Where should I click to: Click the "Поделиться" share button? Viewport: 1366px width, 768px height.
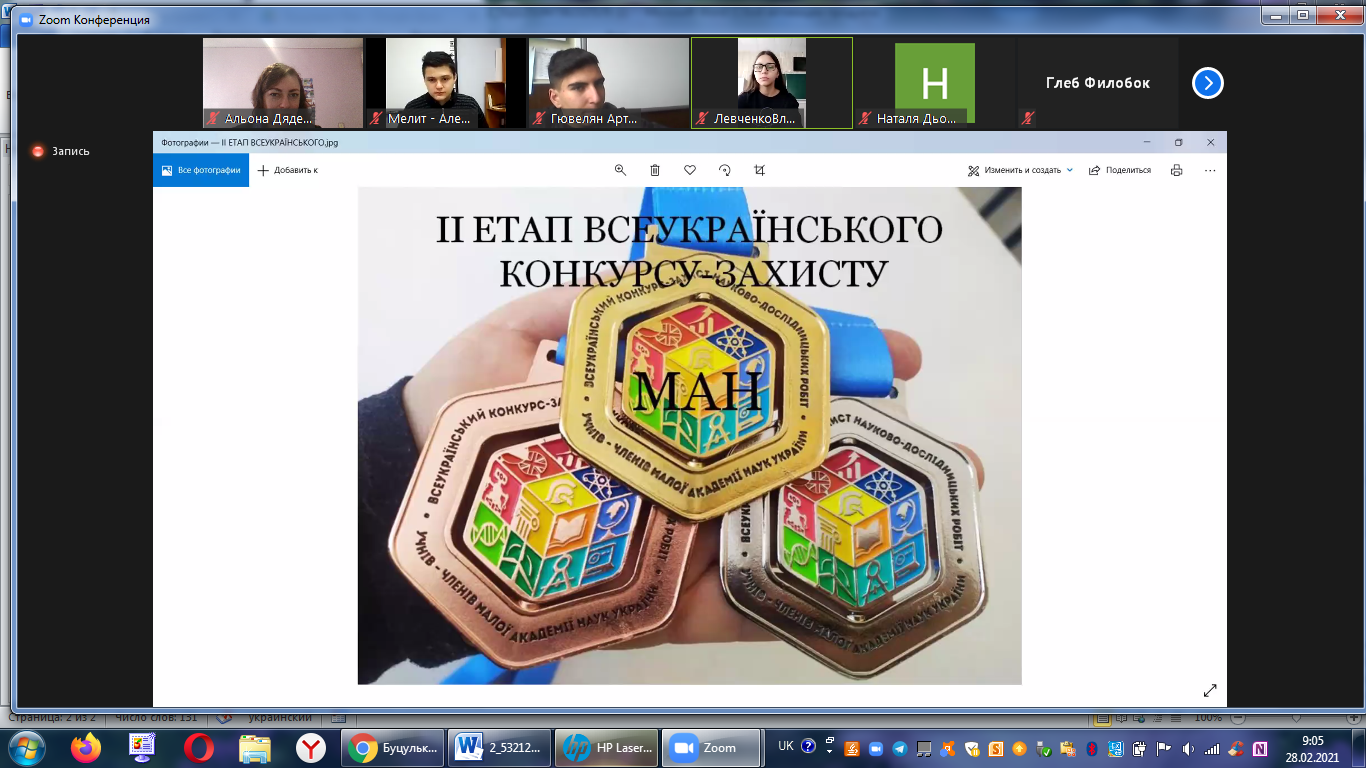(x=1120, y=170)
